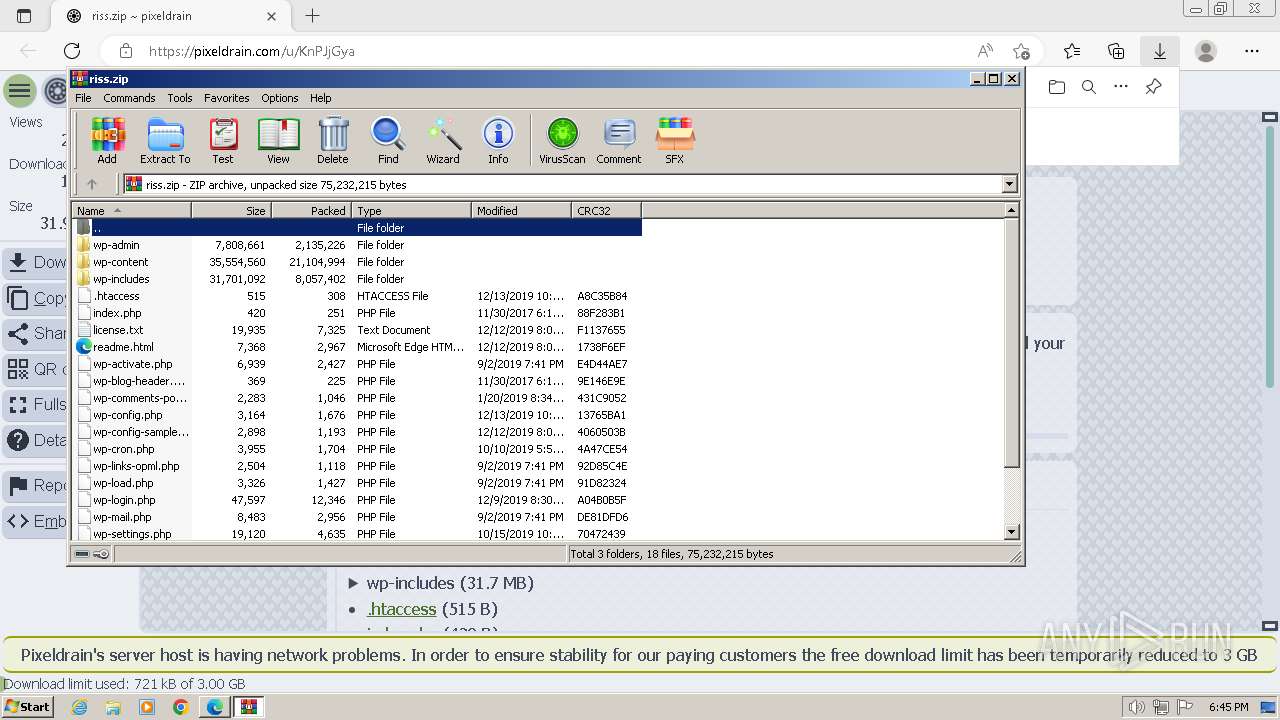Sort file list by Packed column
The width and height of the screenshot is (1280, 720).
(x=311, y=210)
